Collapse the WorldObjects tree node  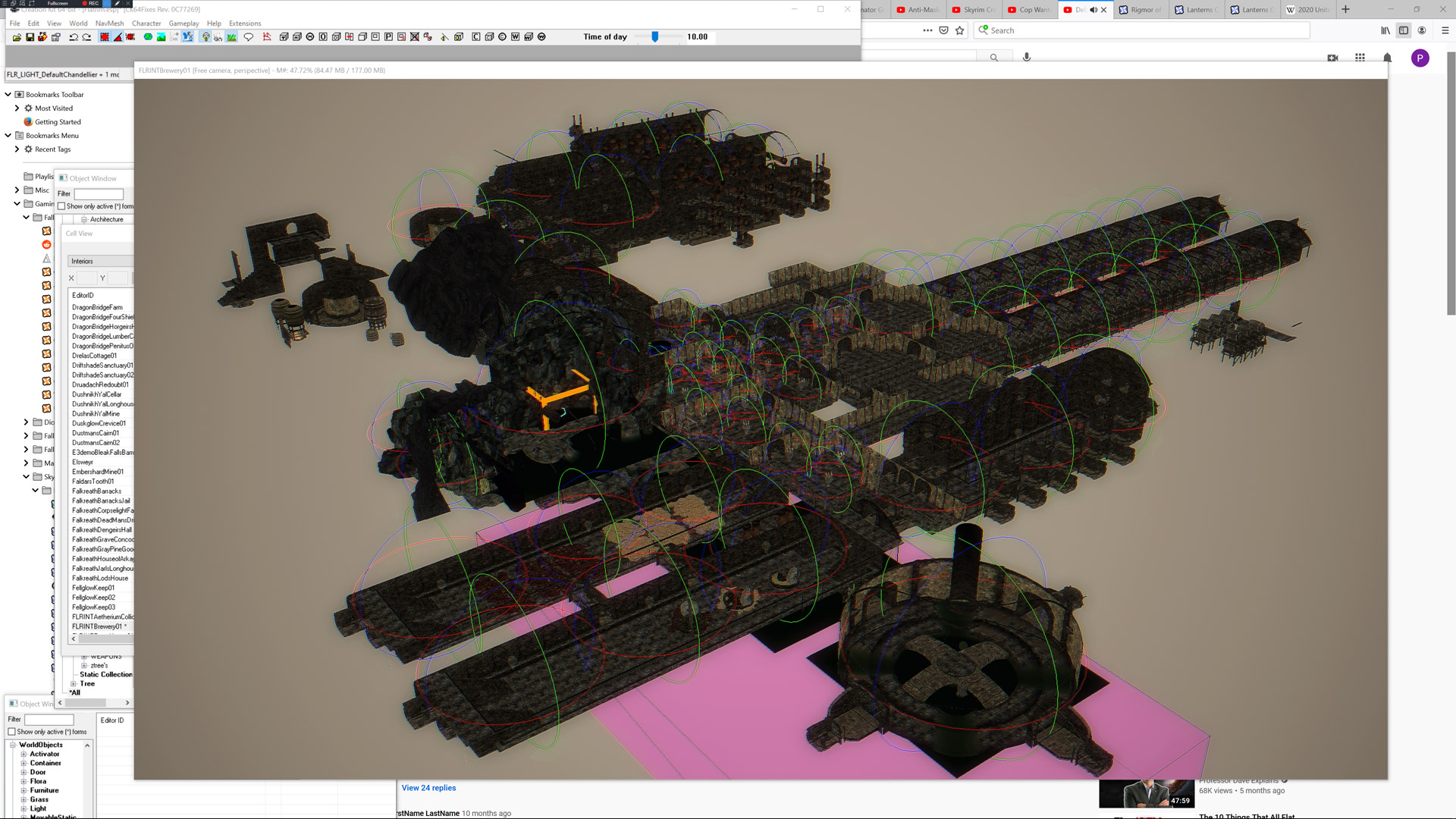tap(13, 745)
